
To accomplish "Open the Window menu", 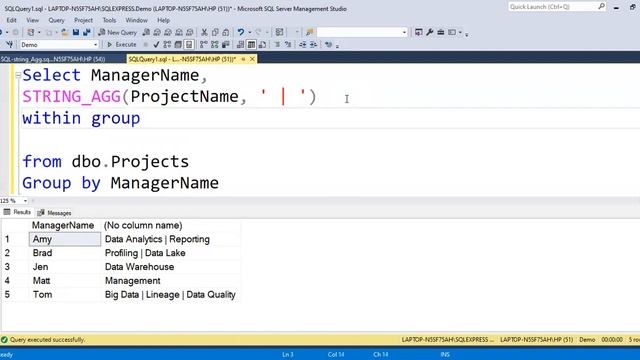I will [x=136, y=20].
